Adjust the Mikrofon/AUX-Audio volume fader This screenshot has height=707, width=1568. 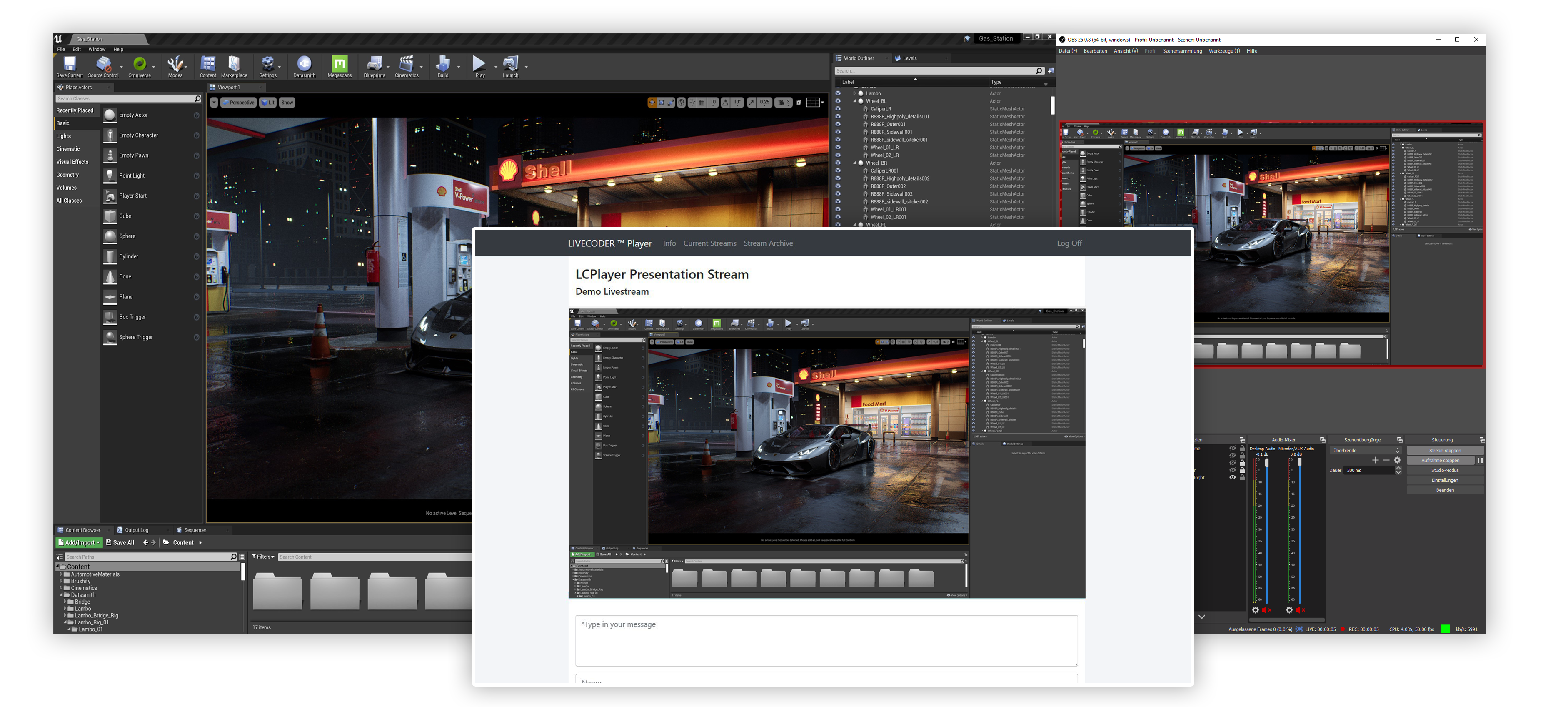(1300, 462)
